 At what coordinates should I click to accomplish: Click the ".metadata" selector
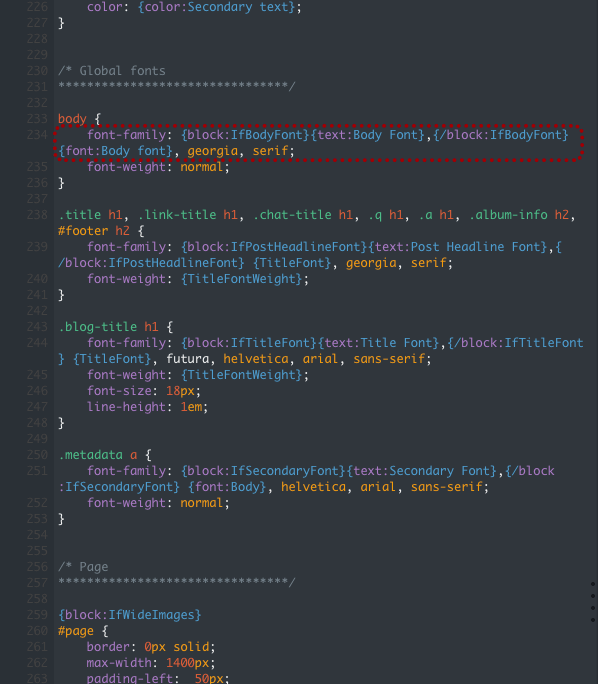(x=90, y=455)
